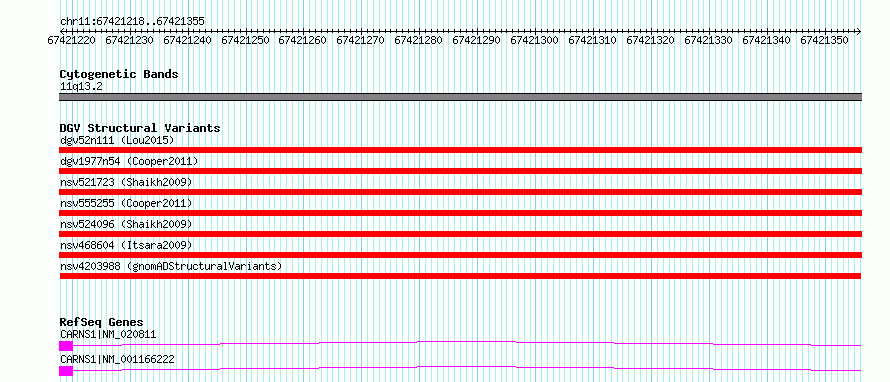Click the magenta exon block of NM_020811
This screenshot has height=382, width=890.
(x=66, y=346)
